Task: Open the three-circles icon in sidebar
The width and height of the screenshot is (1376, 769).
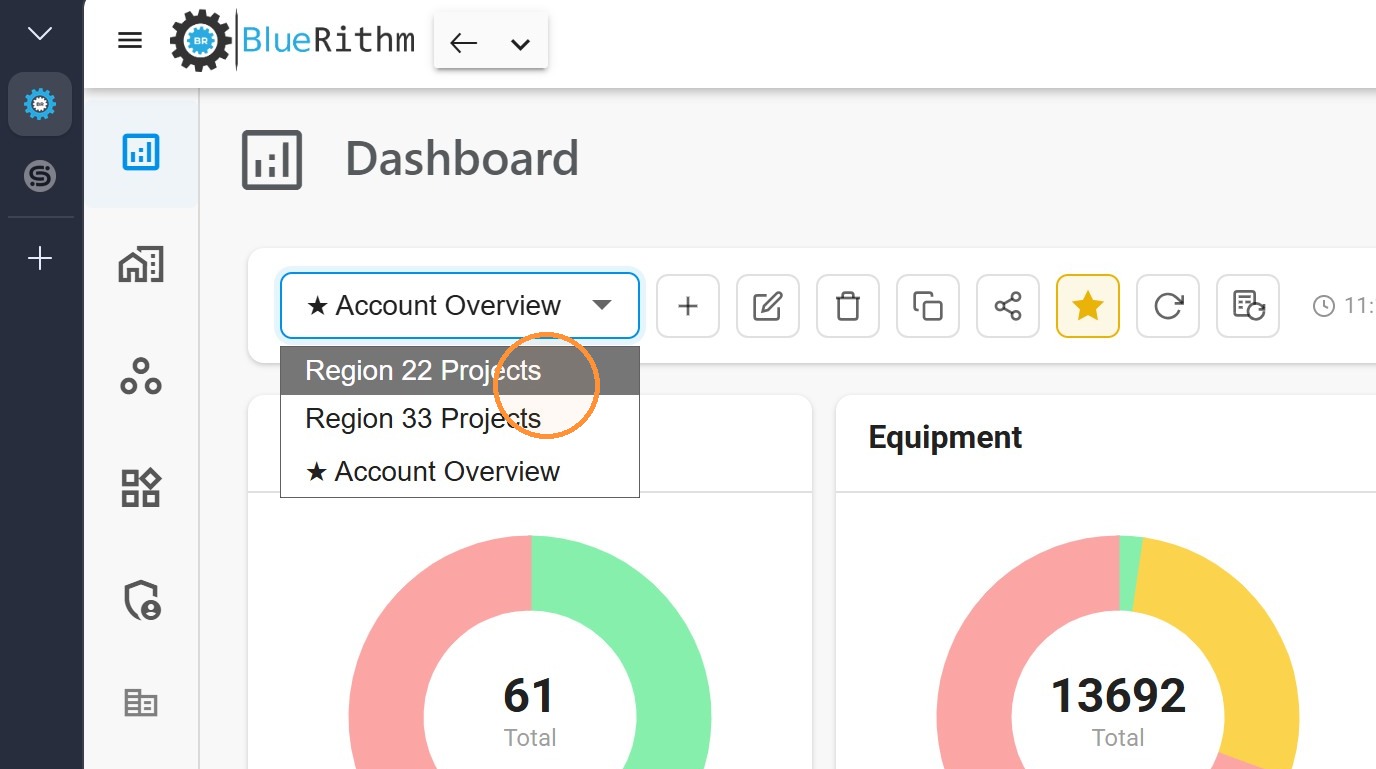Action: pos(141,376)
